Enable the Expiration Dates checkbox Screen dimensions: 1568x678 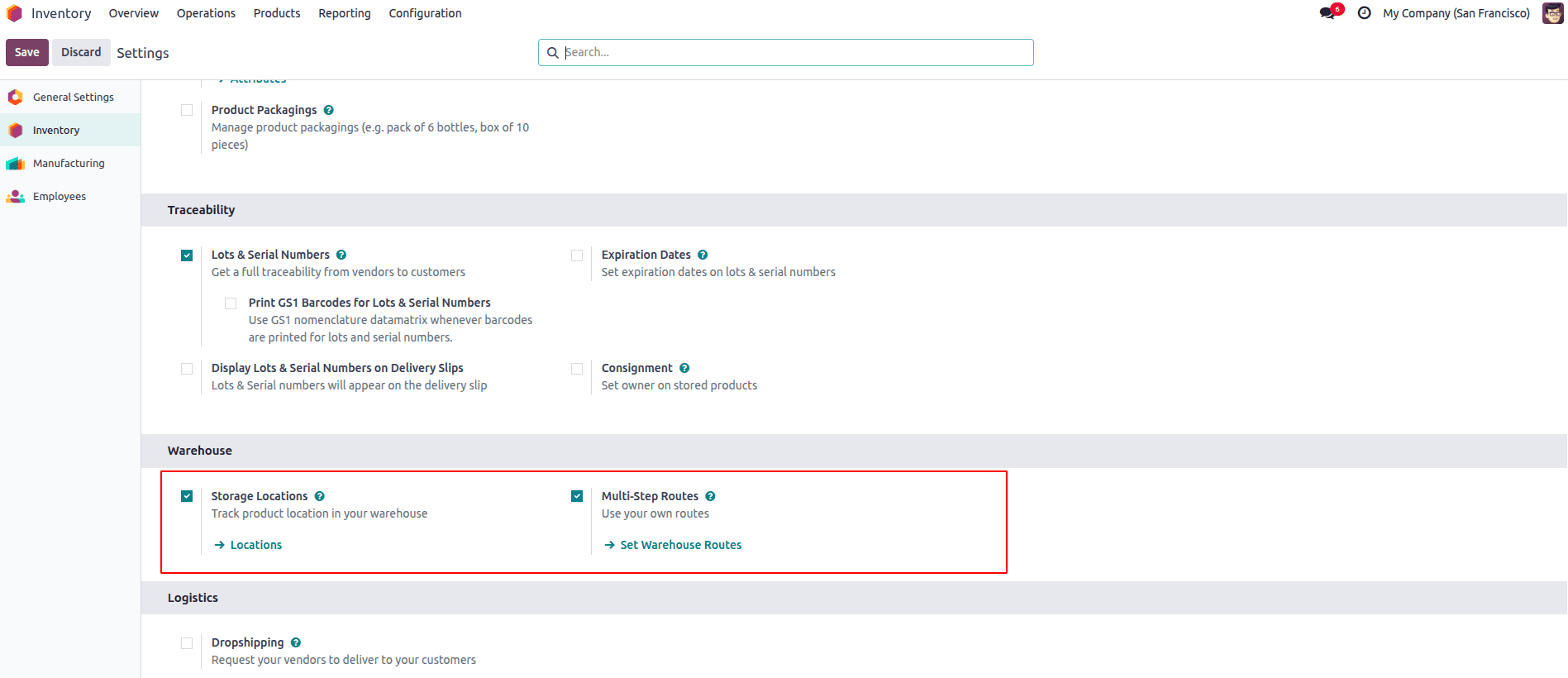point(577,255)
